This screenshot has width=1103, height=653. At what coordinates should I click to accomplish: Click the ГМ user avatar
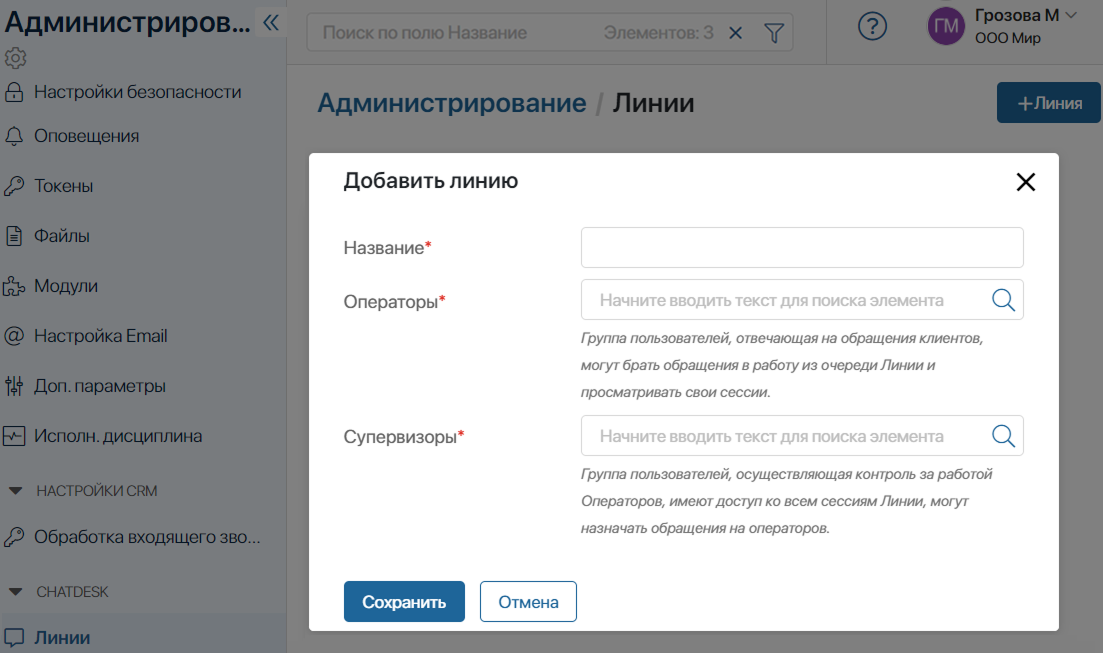(x=945, y=27)
